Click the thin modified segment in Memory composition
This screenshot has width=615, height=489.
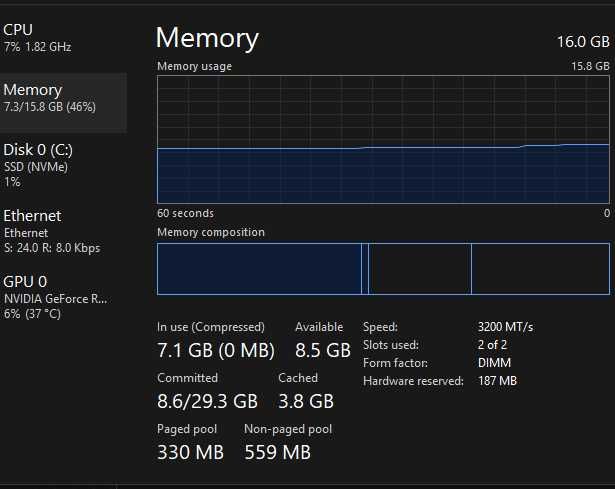365,269
